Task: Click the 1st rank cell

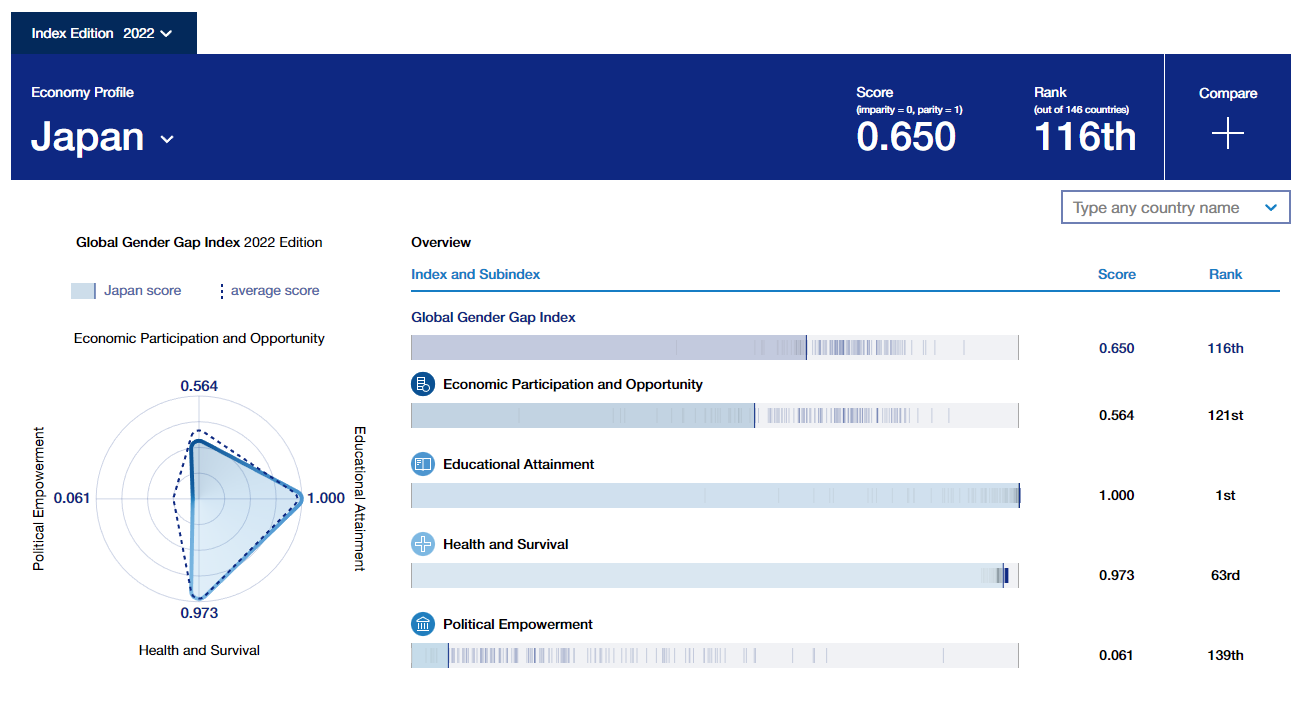Action: coord(1225,495)
